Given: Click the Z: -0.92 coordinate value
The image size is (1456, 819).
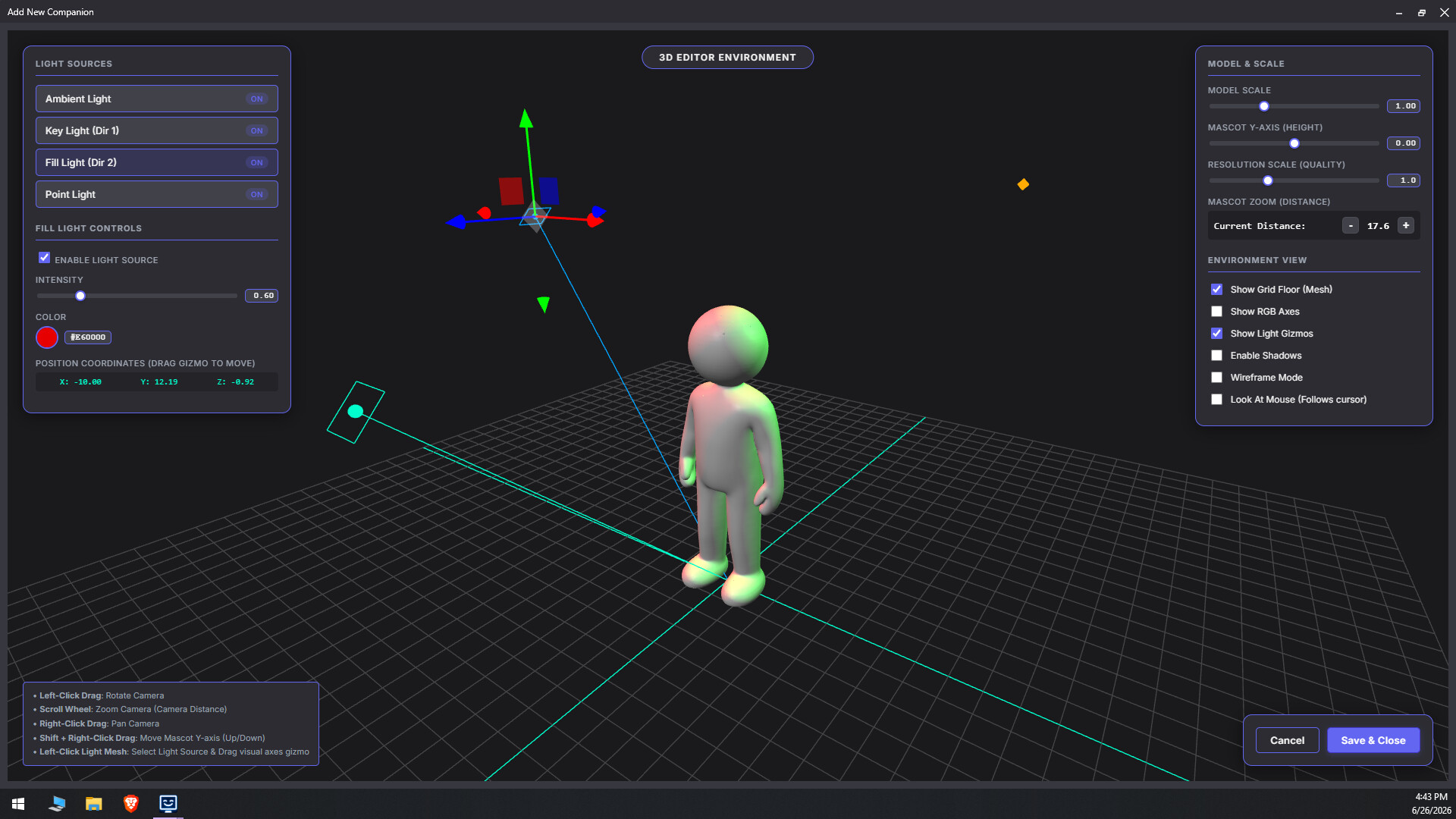Looking at the screenshot, I should (236, 382).
